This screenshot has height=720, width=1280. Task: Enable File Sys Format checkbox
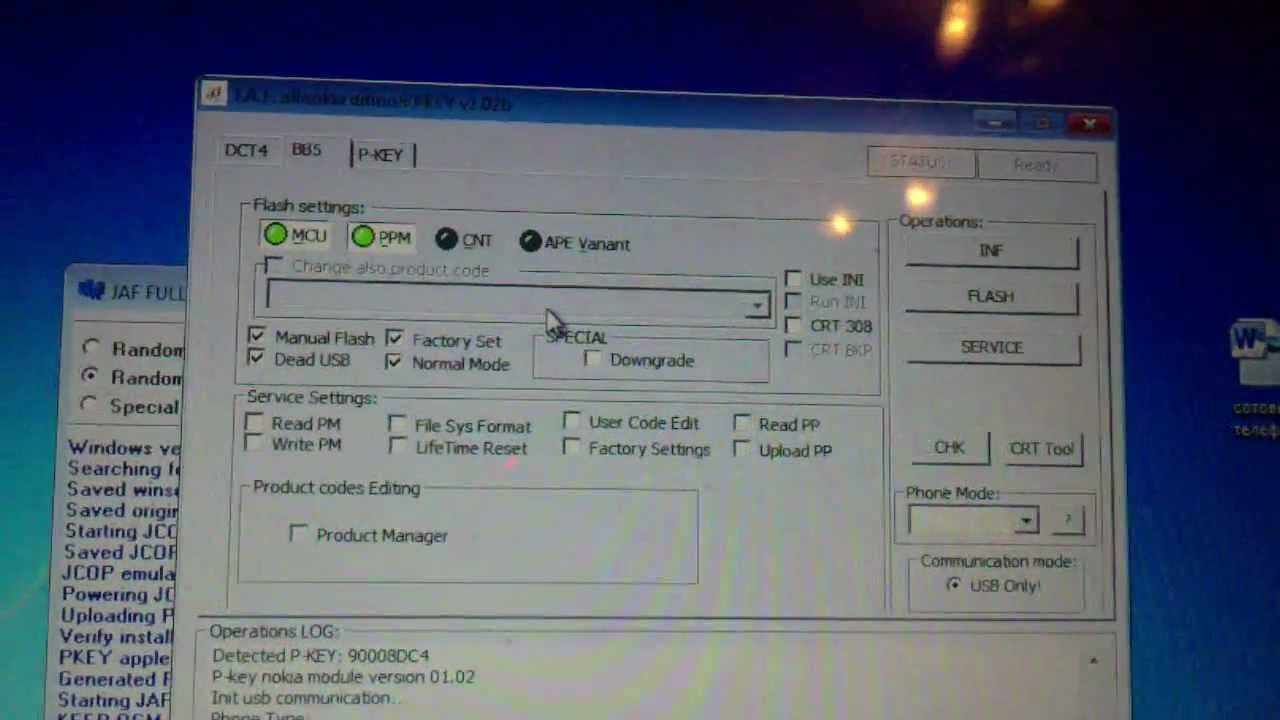click(398, 424)
